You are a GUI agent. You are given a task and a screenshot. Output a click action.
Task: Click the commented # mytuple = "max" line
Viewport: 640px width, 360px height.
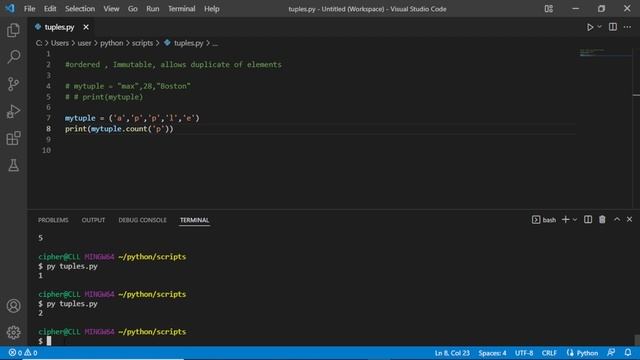pyautogui.click(x=128, y=86)
